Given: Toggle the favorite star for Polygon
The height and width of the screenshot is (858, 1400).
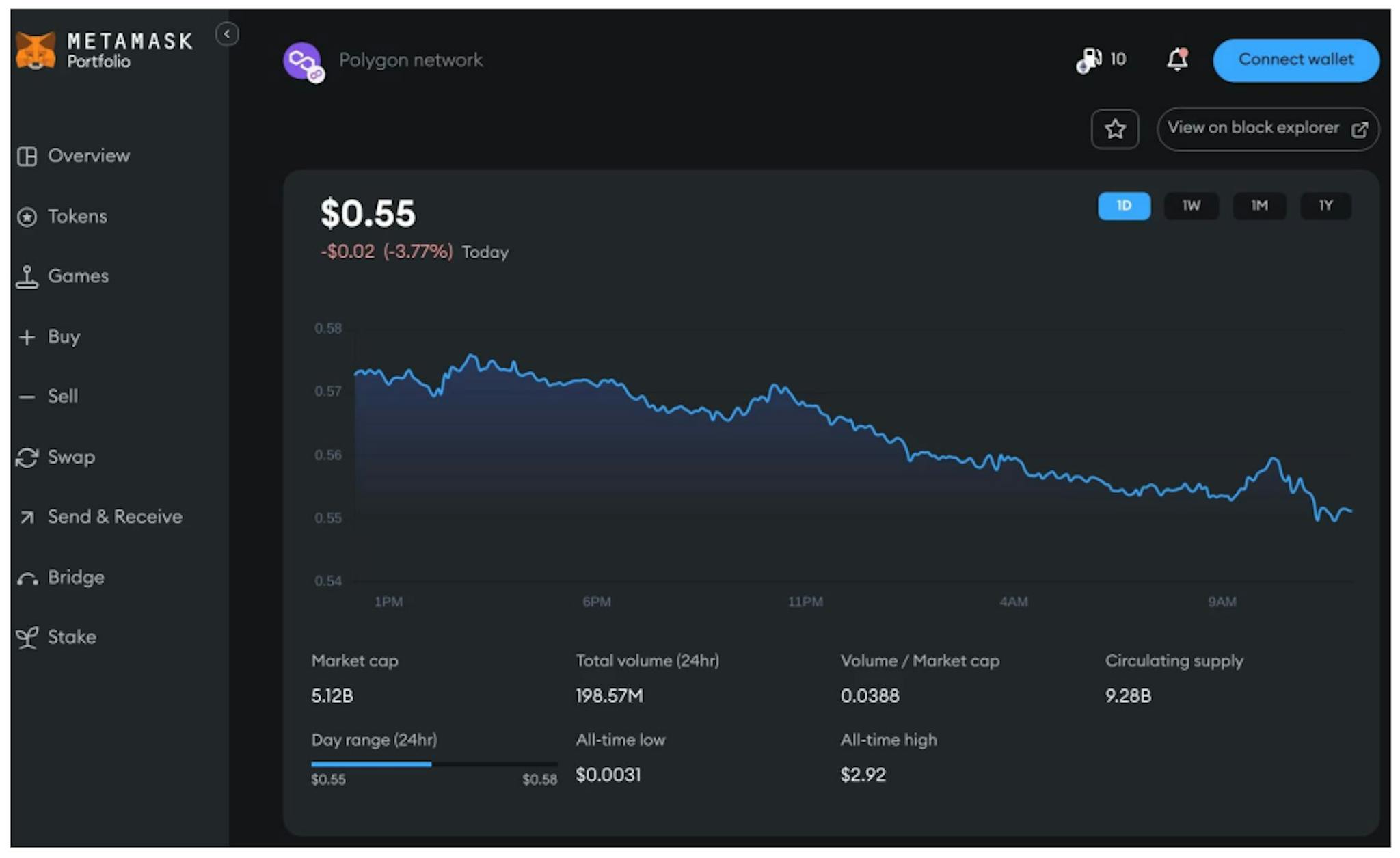Looking at the screenshot, I should (1114, 129).
